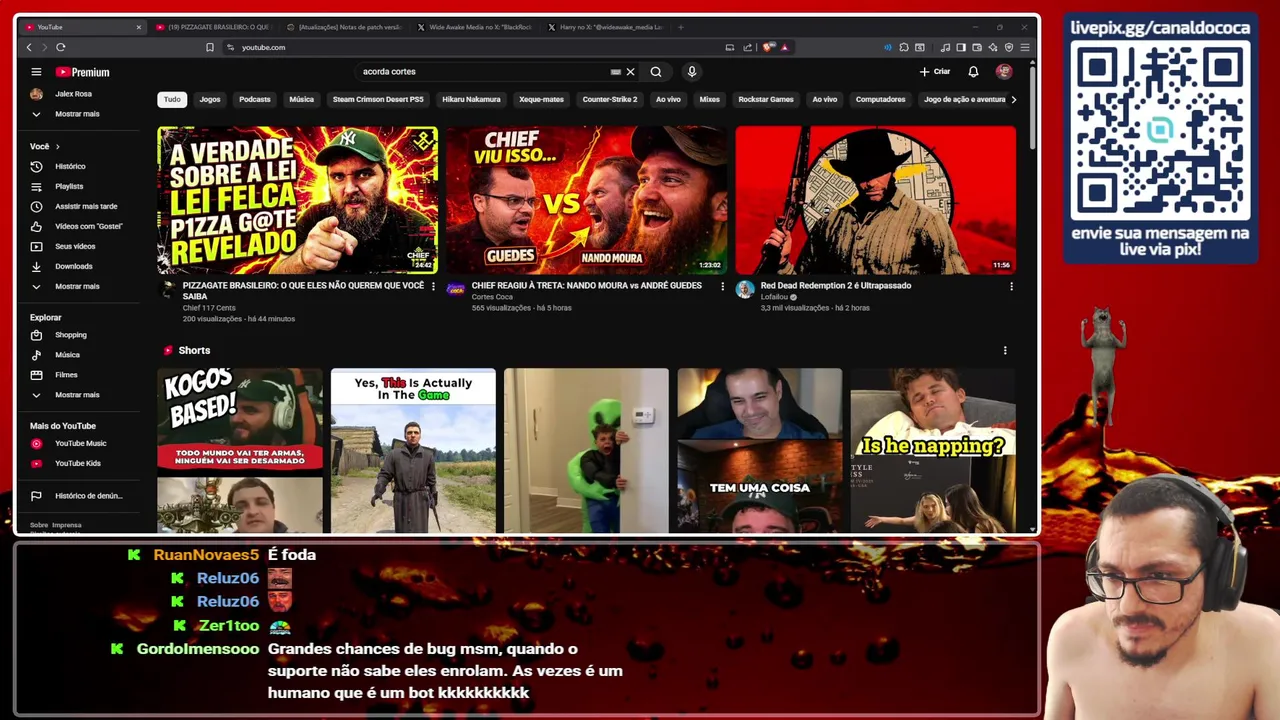Open more options for CHIEF REAGIU video

coord(722,286)
